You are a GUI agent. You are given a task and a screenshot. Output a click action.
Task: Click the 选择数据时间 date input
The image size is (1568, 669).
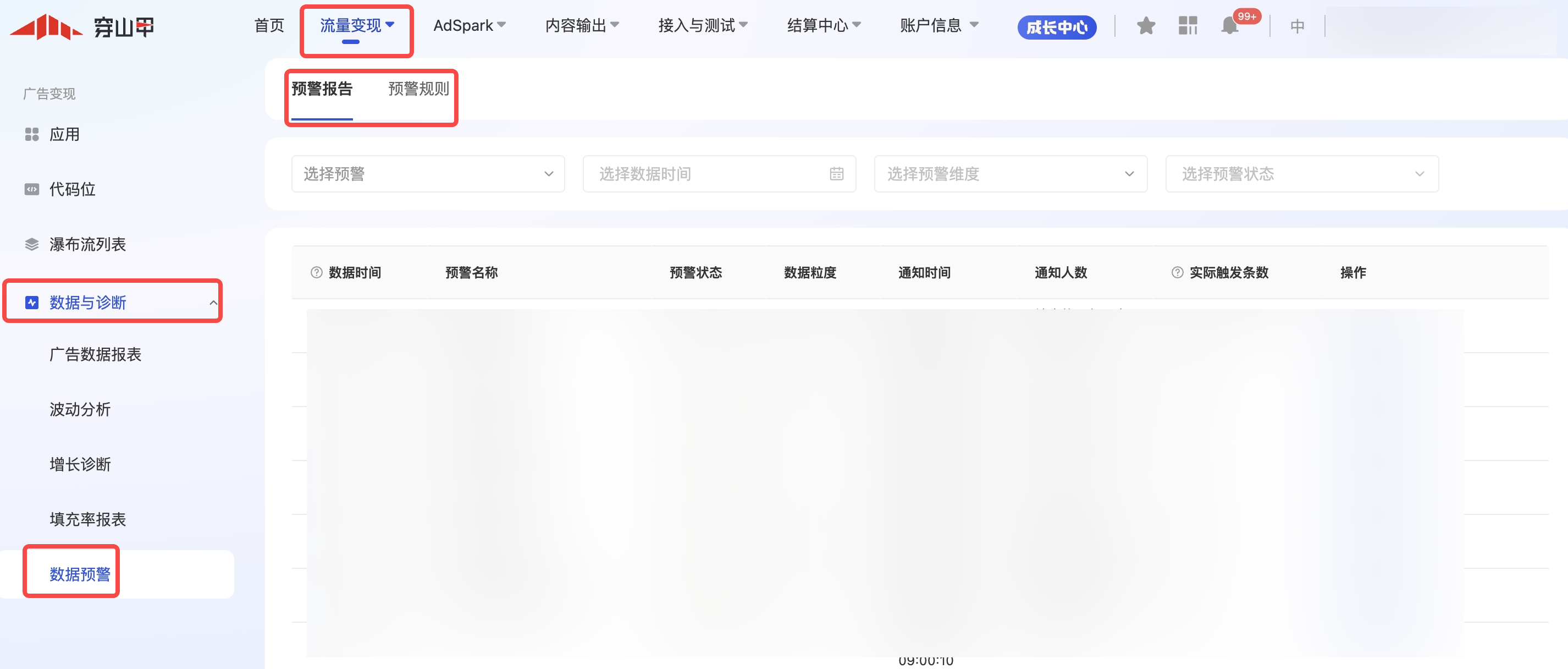706,174
